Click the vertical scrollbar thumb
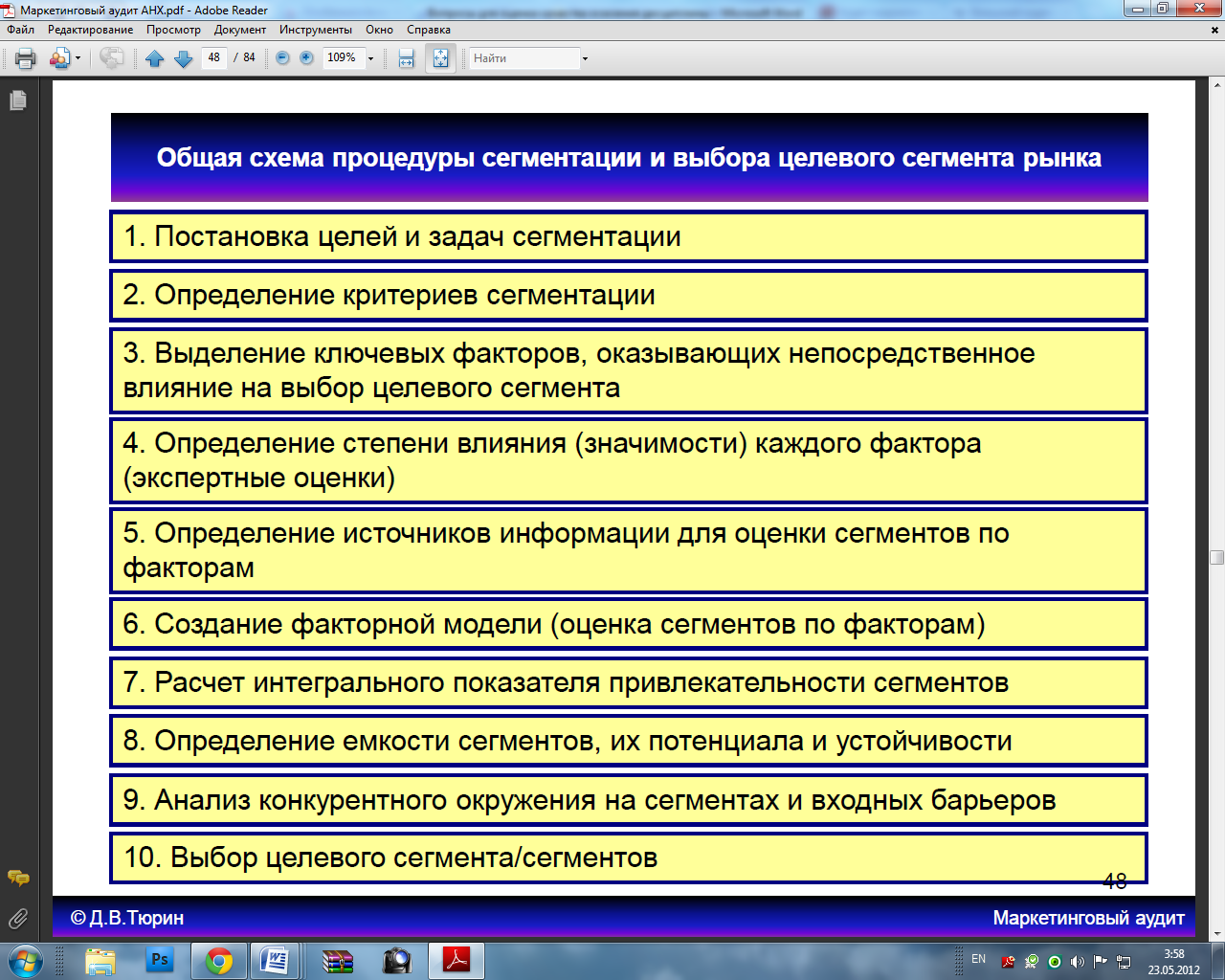1225x980 pixels. (x=1217, y=558)
